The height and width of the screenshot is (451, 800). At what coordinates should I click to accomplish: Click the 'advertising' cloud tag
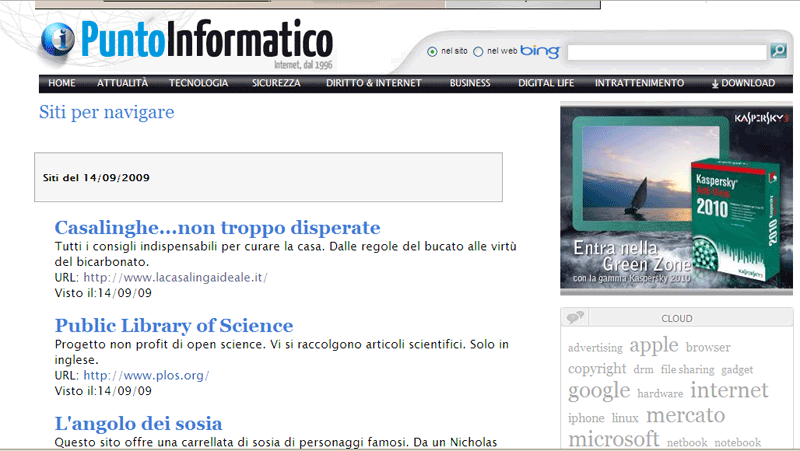[595, 348]
